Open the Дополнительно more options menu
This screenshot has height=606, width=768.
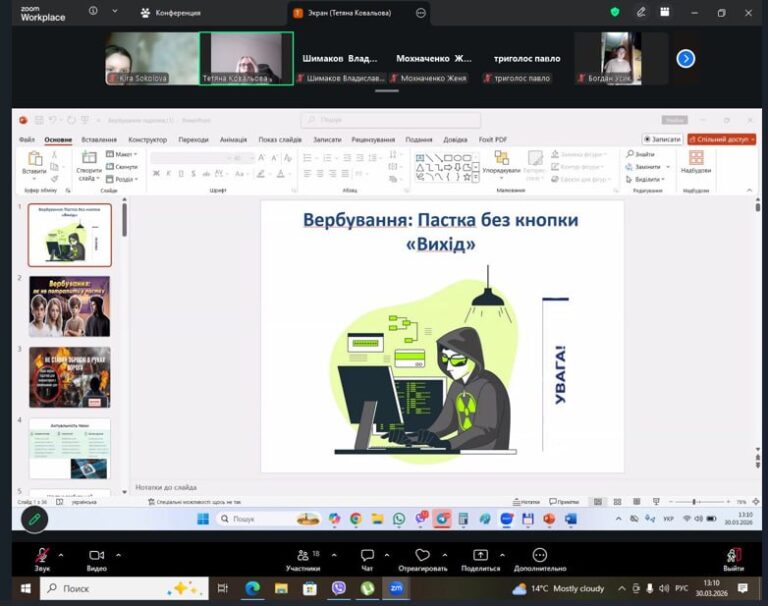point(540,556)
